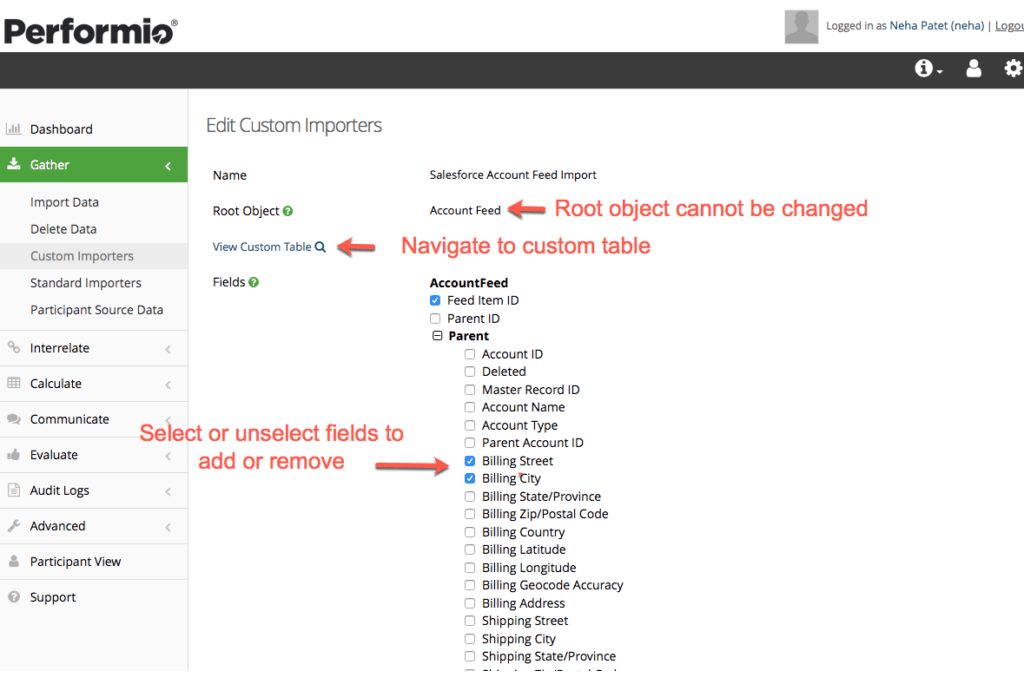Click the magnifier icon beside View Custom Table
This screenshot has height=691, width=1024.
320,247
